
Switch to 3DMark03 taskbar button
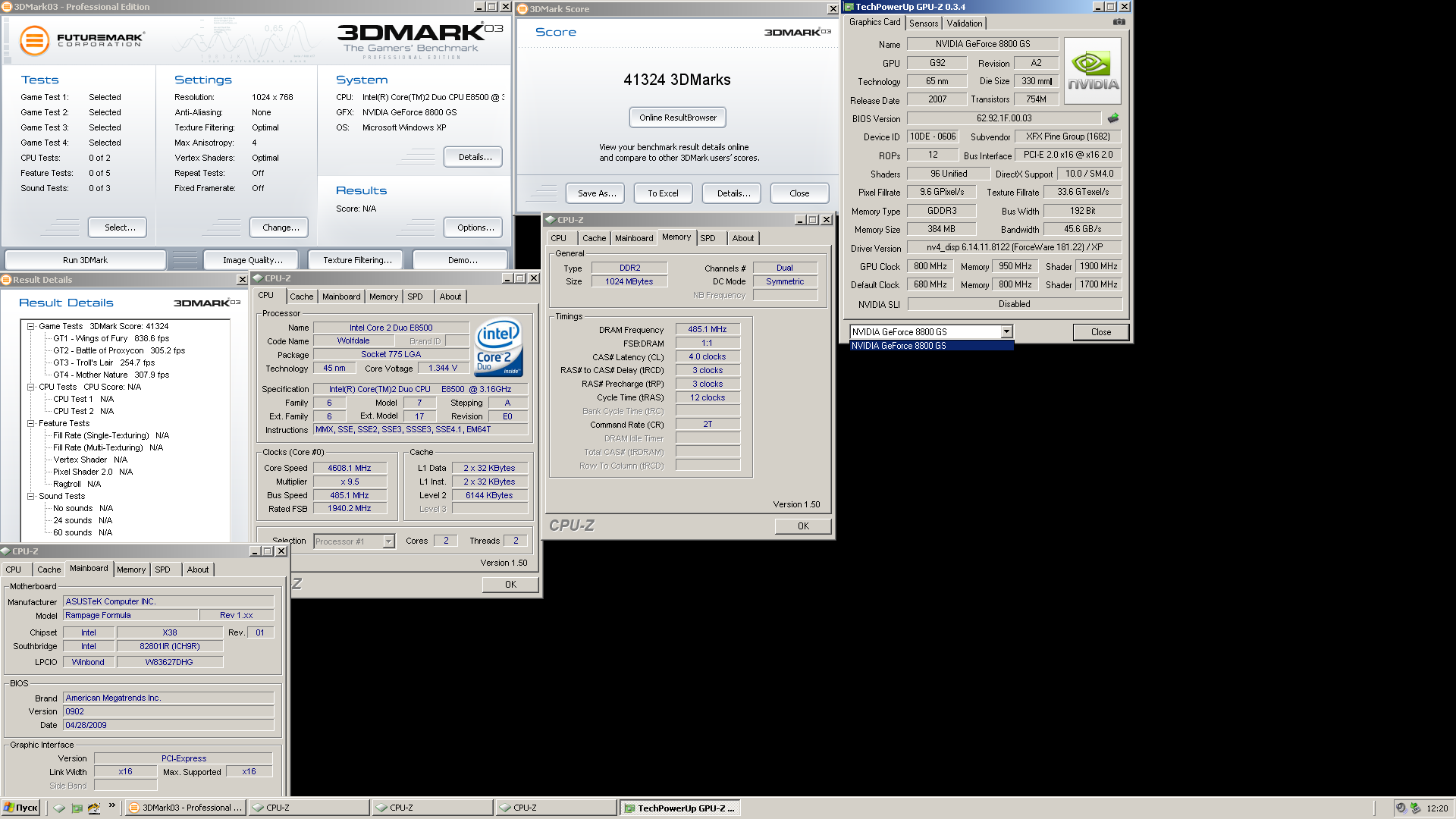(x=185, y=808)
